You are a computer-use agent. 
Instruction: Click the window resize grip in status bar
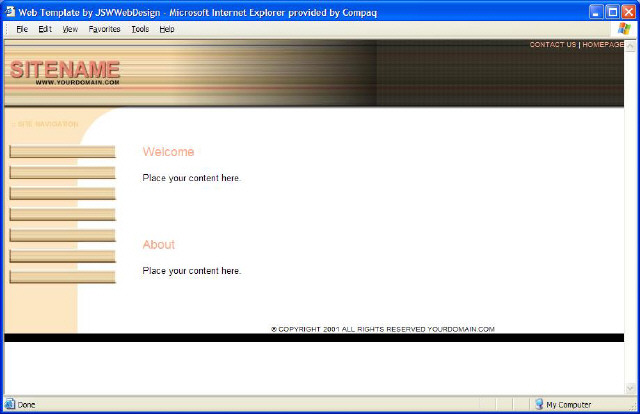[630, 405]
